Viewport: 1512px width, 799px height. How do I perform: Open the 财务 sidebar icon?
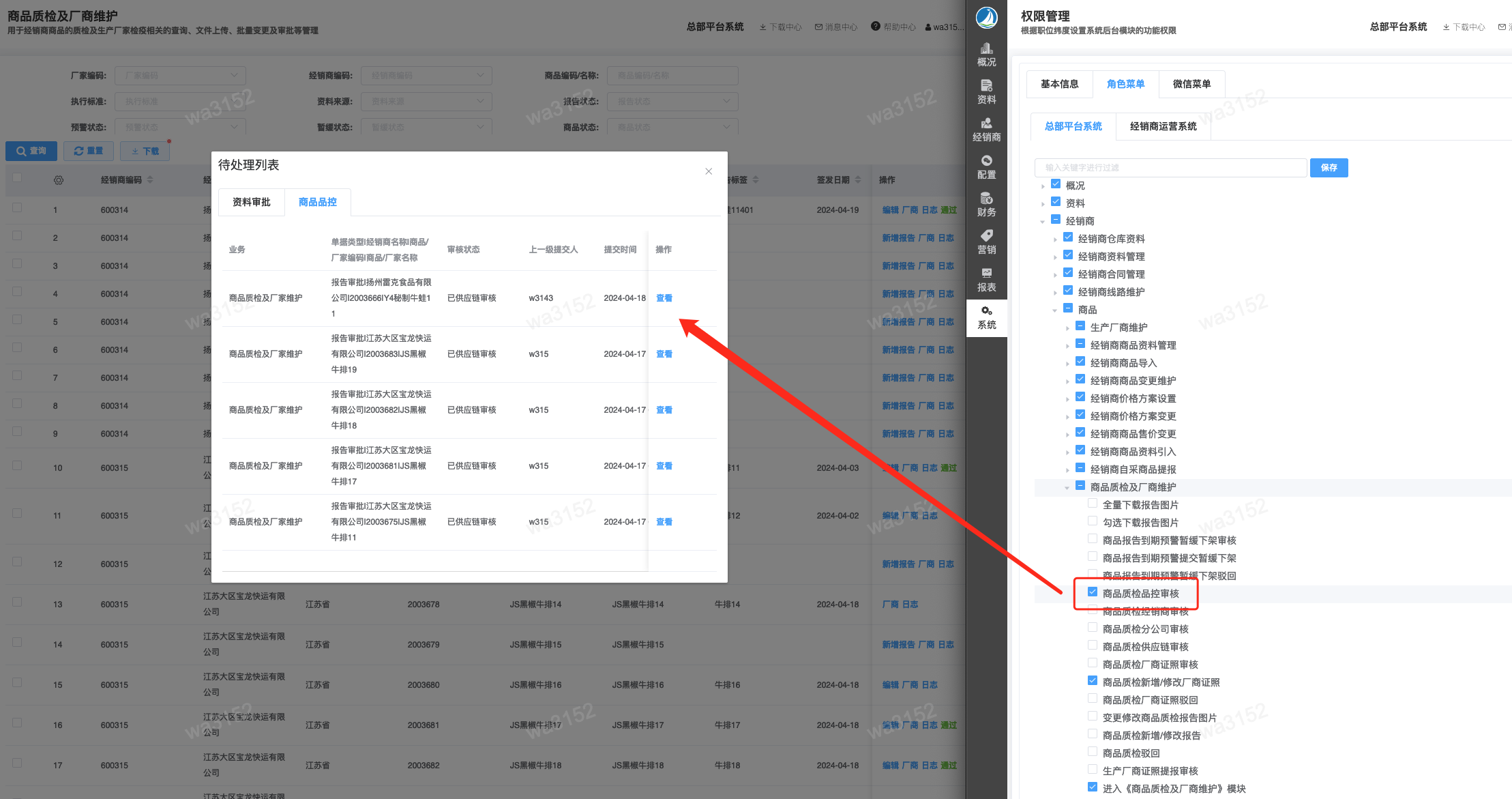click(986, 205)
